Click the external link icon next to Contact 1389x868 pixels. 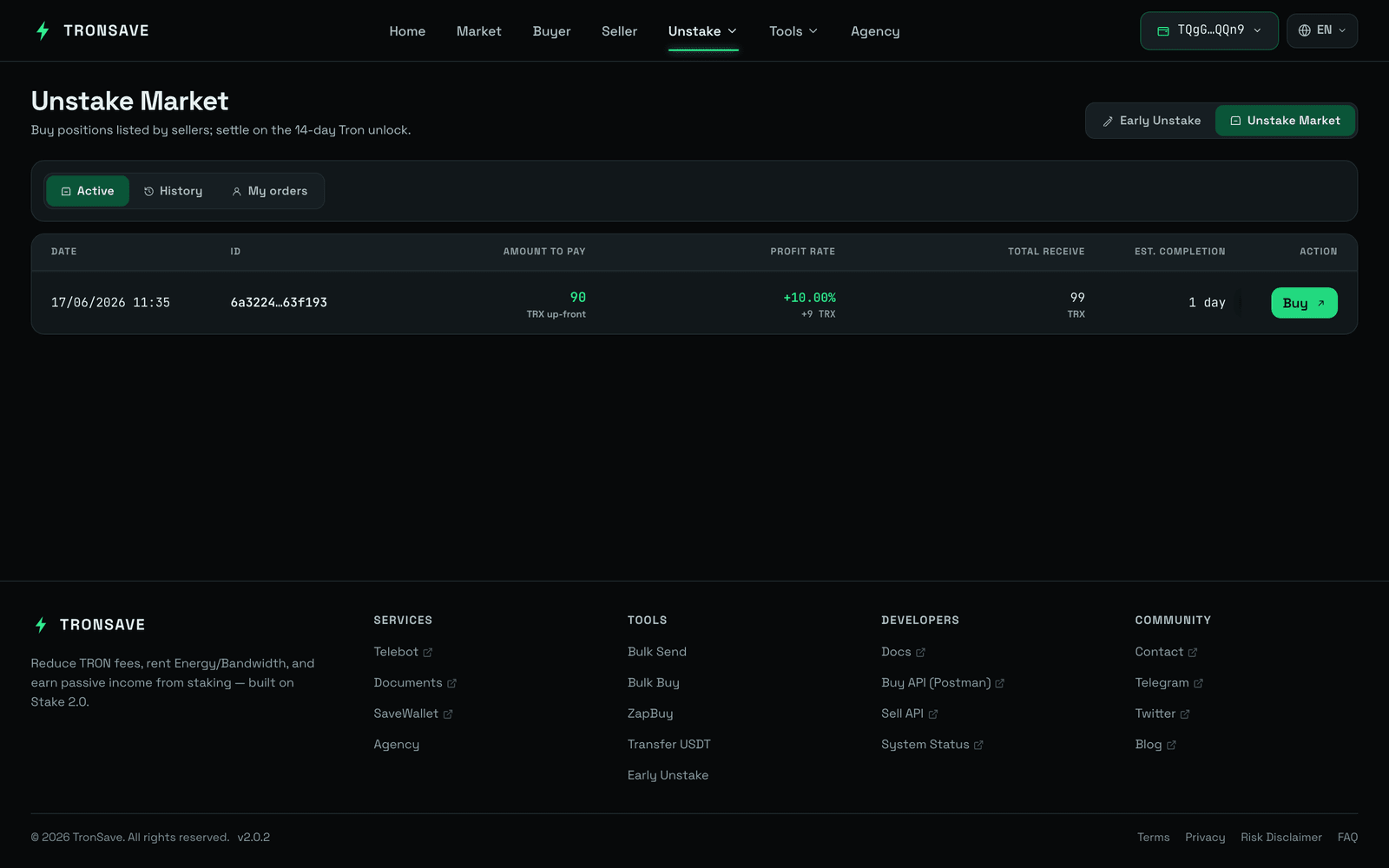[x=1193, y=653]
